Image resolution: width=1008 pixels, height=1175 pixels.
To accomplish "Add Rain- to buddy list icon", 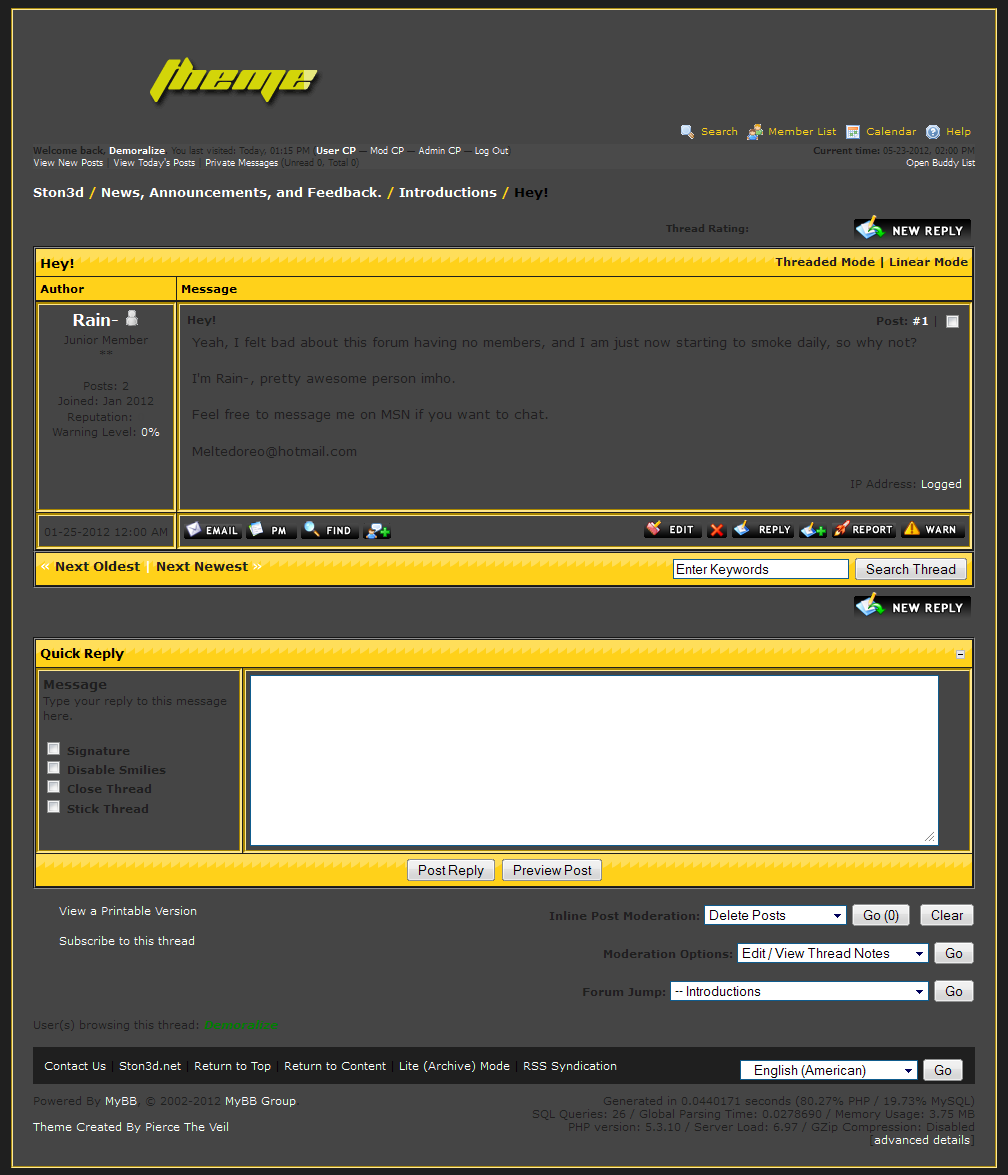I will 377,530.
